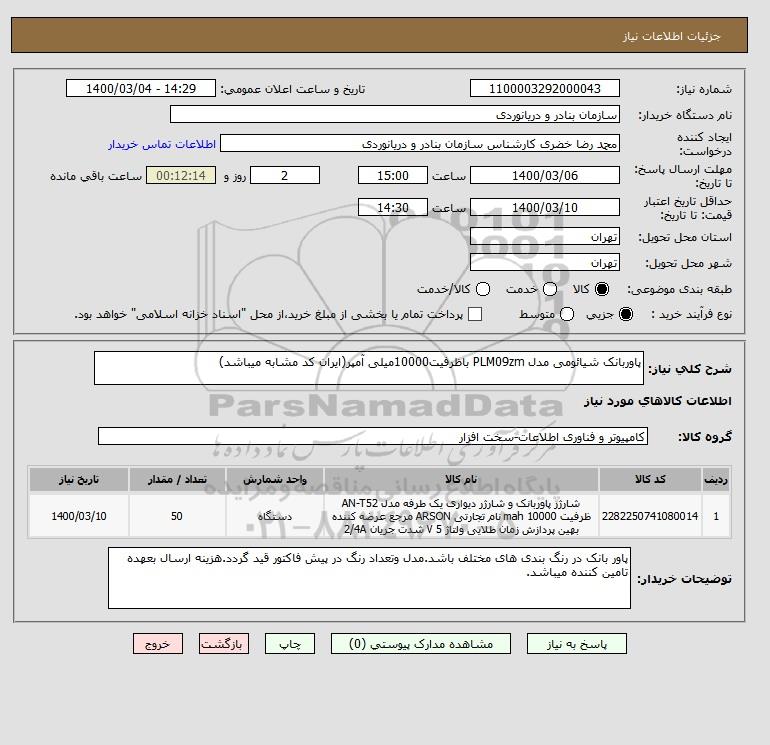Click the table date cell 1400/03/10
The image size is (770, 745).
[79, 516]
